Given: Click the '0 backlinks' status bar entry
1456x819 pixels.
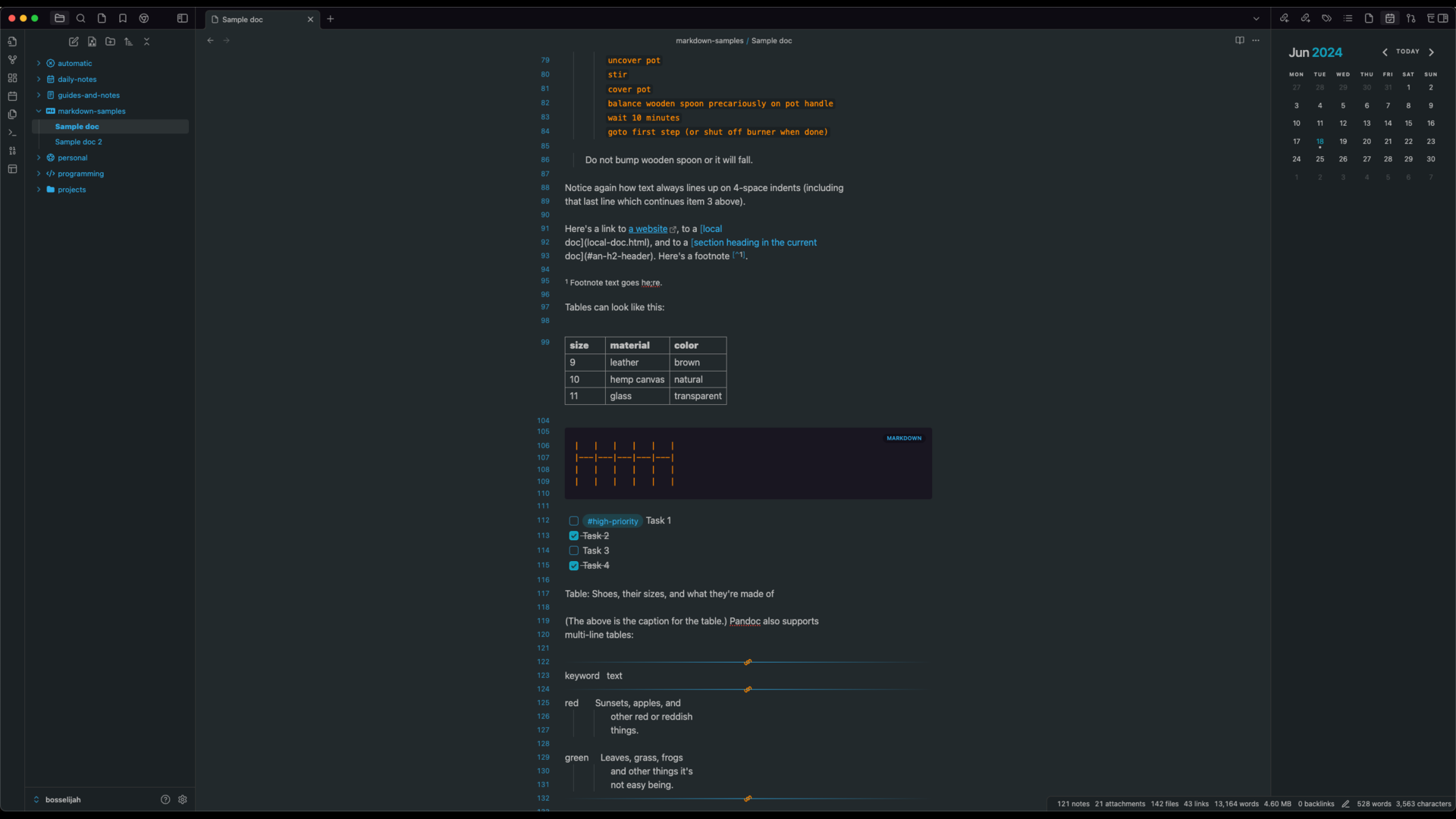Looking at the screenshot, I should (x=1316, y=804).
